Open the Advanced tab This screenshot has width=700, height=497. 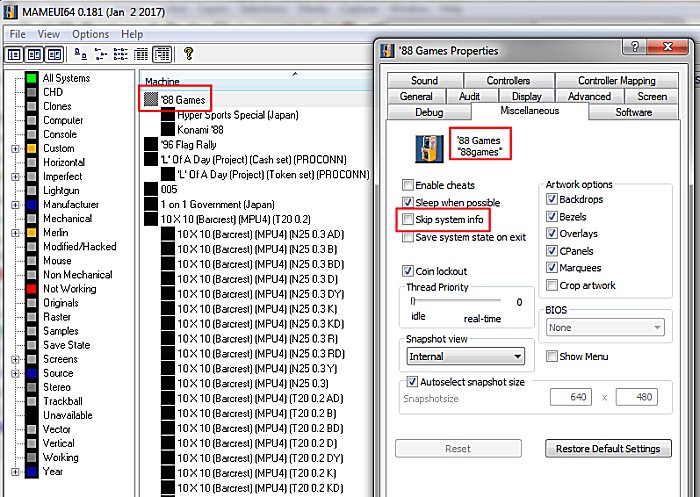589,96
